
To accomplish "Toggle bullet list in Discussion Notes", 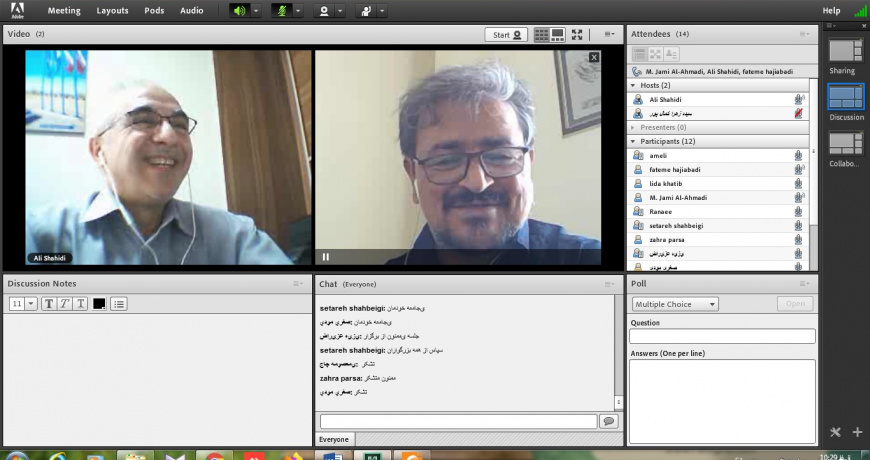I will click(x=119, y=304).
